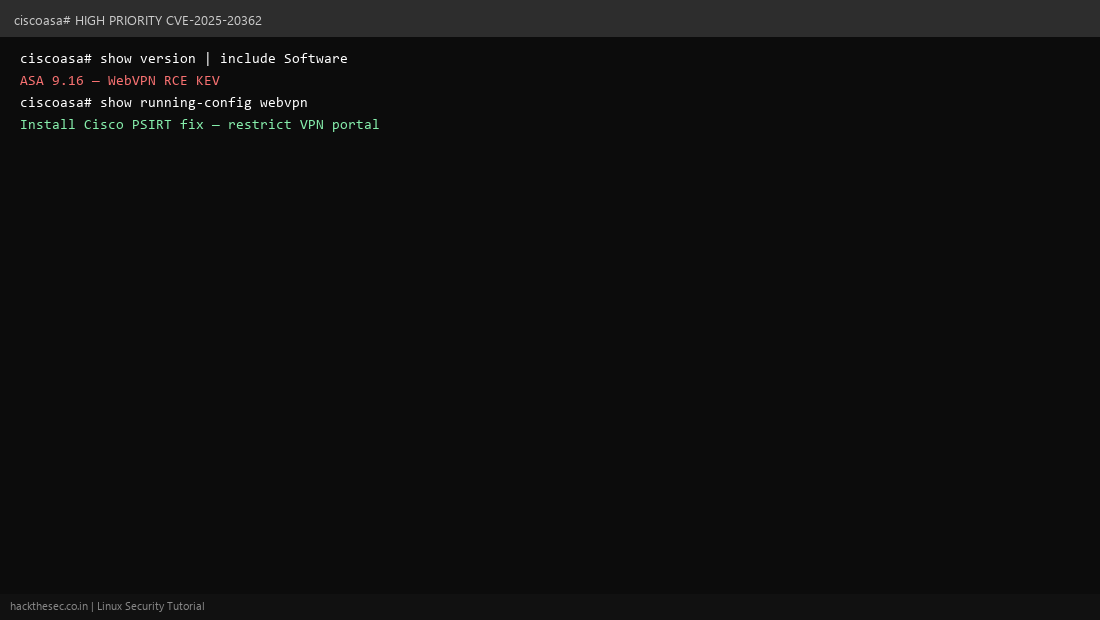Click the word 'include' in first command
The height and width of the screenshot is (620, 1100).
[x=248, y=58]
